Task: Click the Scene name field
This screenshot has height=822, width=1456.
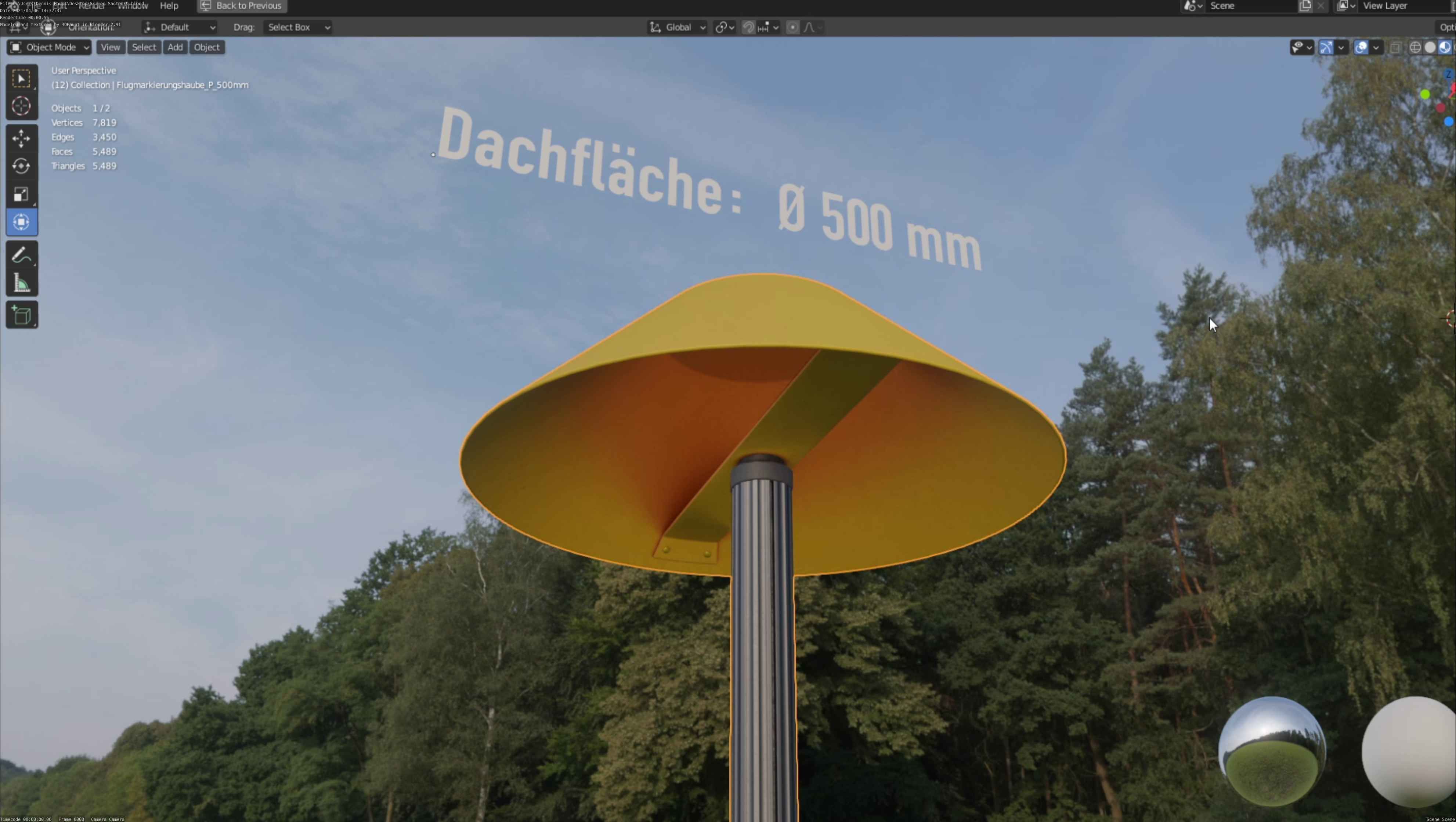Action: point(1251,6)
